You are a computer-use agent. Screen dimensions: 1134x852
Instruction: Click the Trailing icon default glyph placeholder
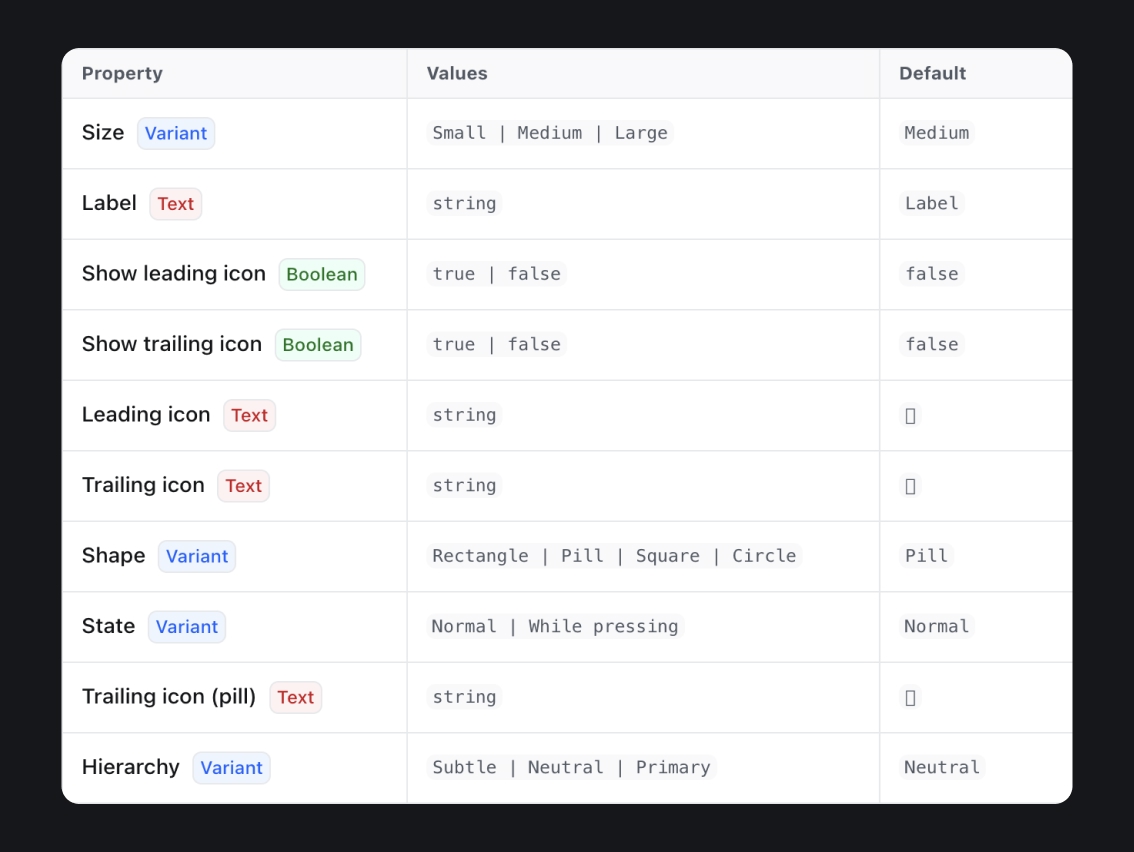910,486
